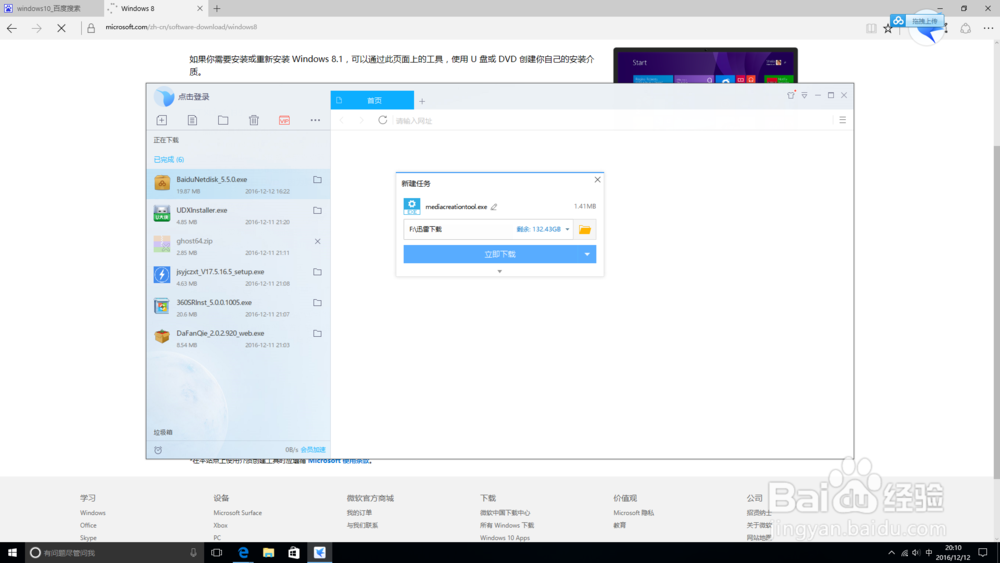Click the refresh icon in Xunlei browser bar
The width and height of the screenshot is (1000, 563).
[382, 120]
